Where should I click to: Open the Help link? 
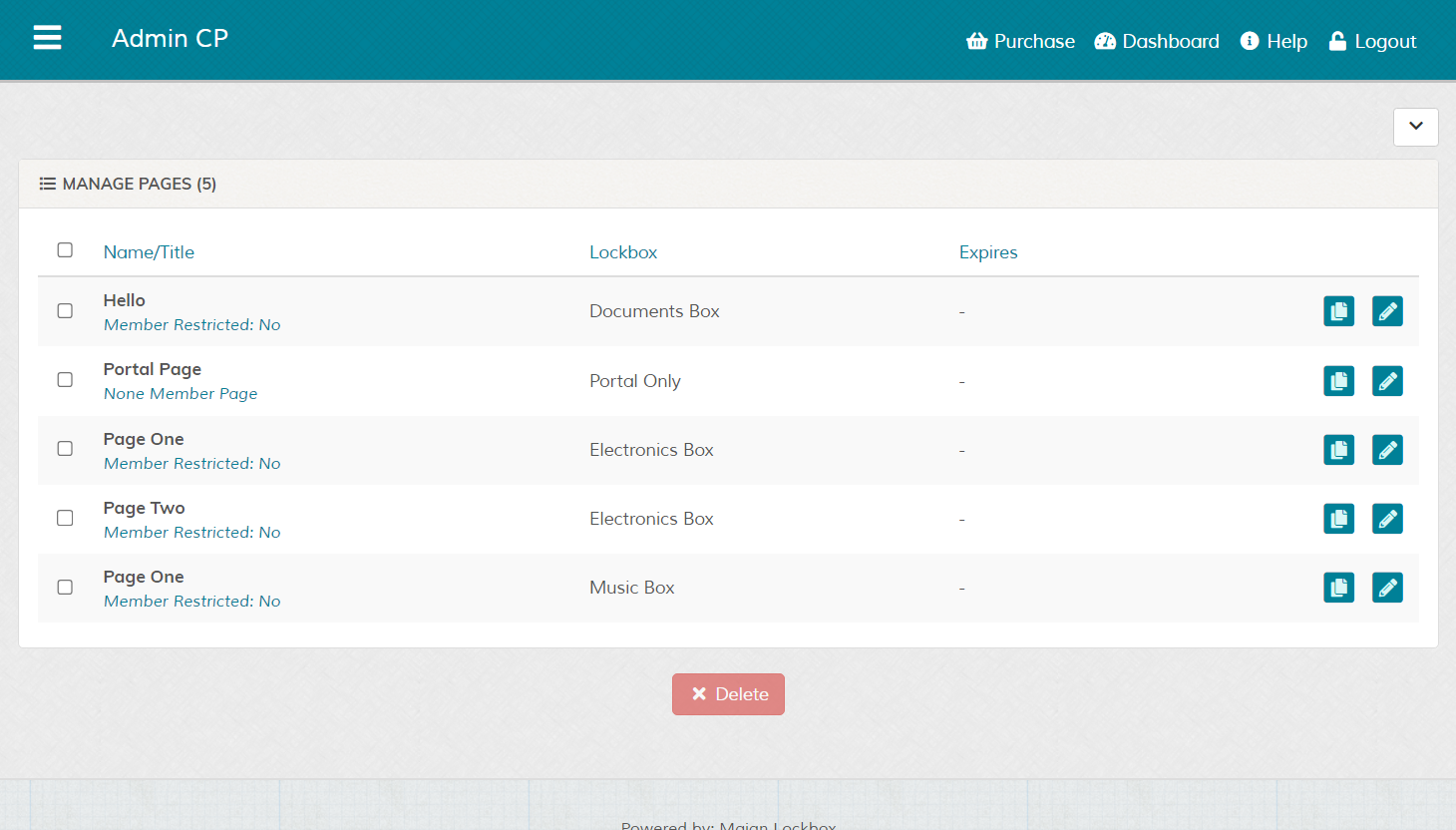point(1274,41)
